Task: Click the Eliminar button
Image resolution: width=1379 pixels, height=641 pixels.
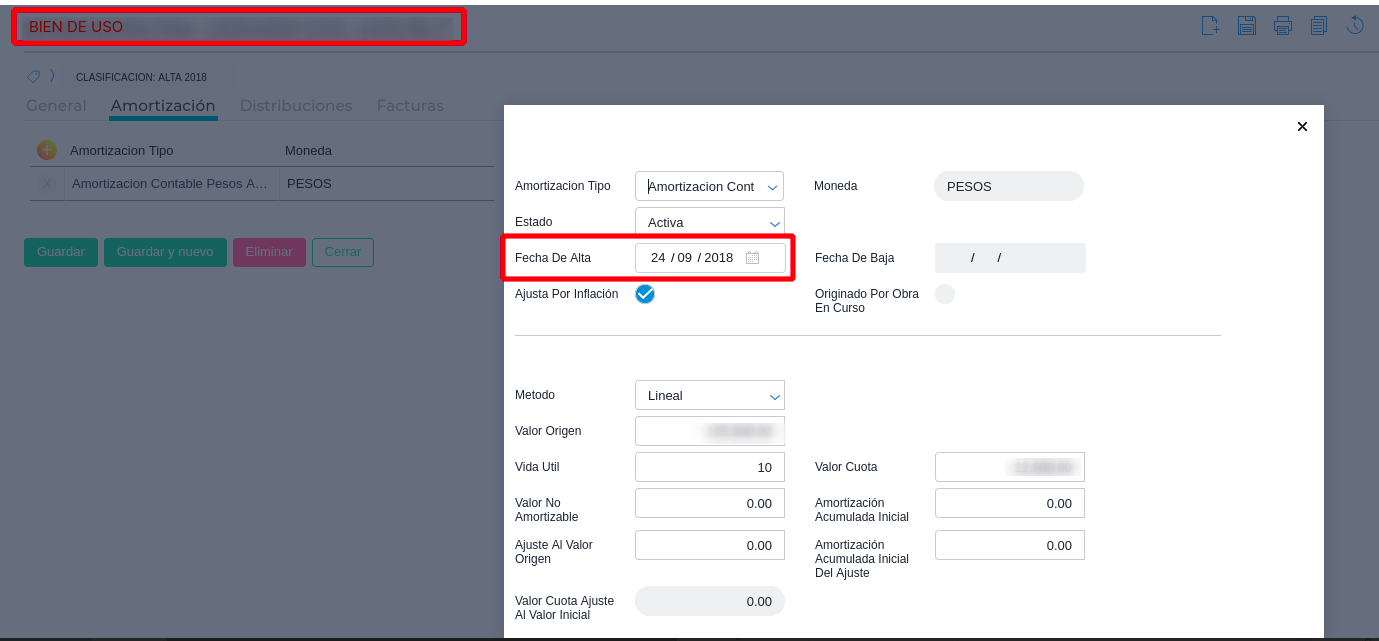Action: [x=269, y=252]
